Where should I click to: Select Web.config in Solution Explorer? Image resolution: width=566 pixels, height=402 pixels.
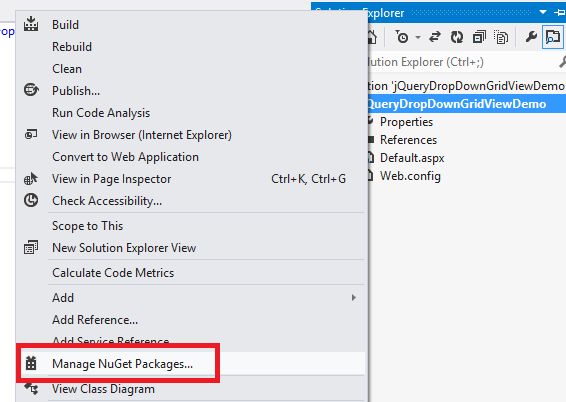point(410,176)
